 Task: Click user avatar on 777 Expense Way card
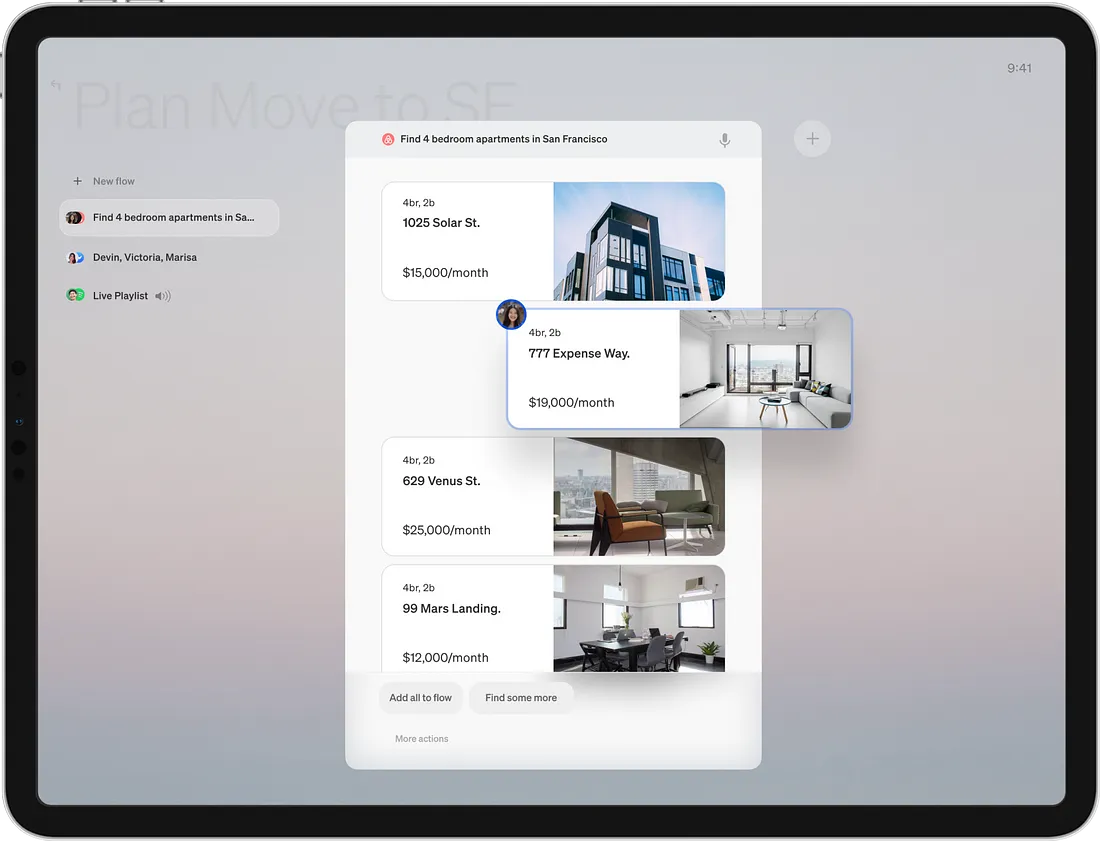(x=512, y=315)
